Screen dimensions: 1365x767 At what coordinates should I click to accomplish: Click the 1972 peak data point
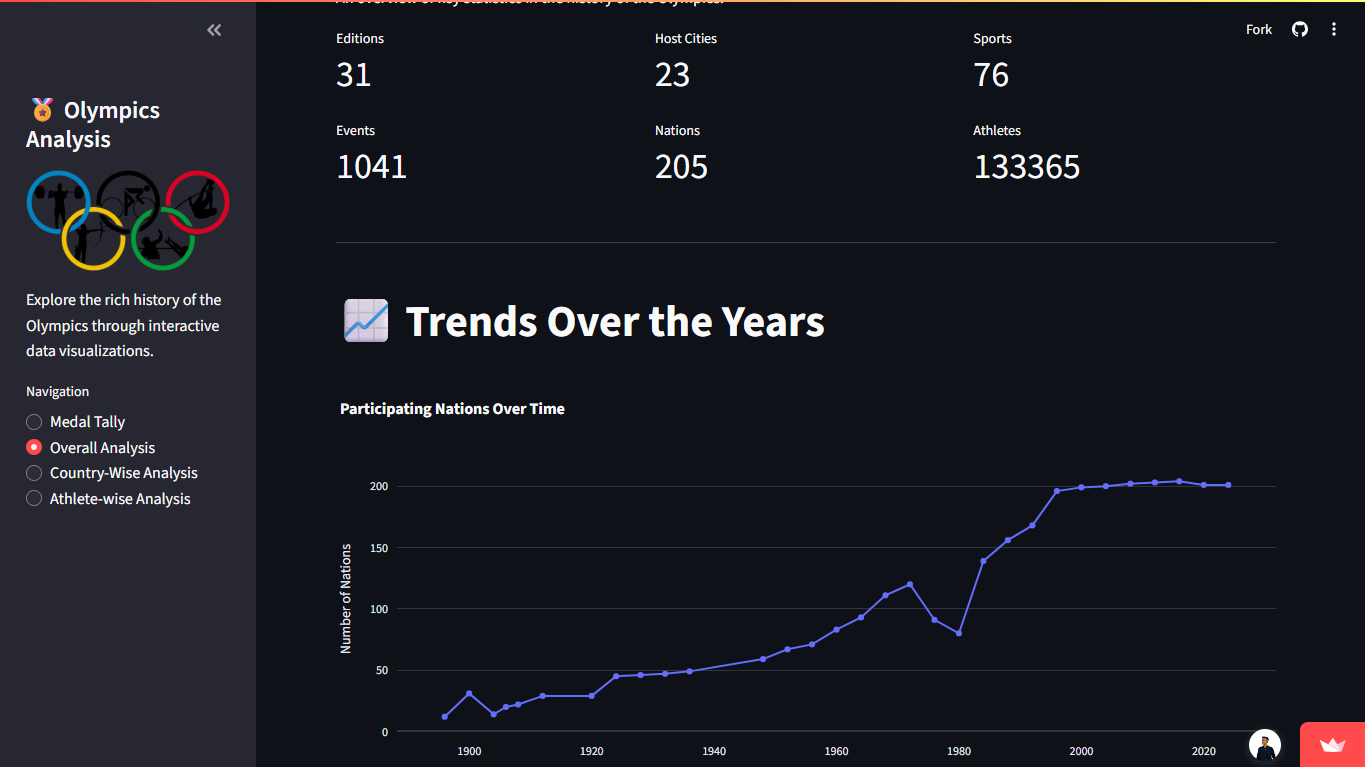coord(910,584)
